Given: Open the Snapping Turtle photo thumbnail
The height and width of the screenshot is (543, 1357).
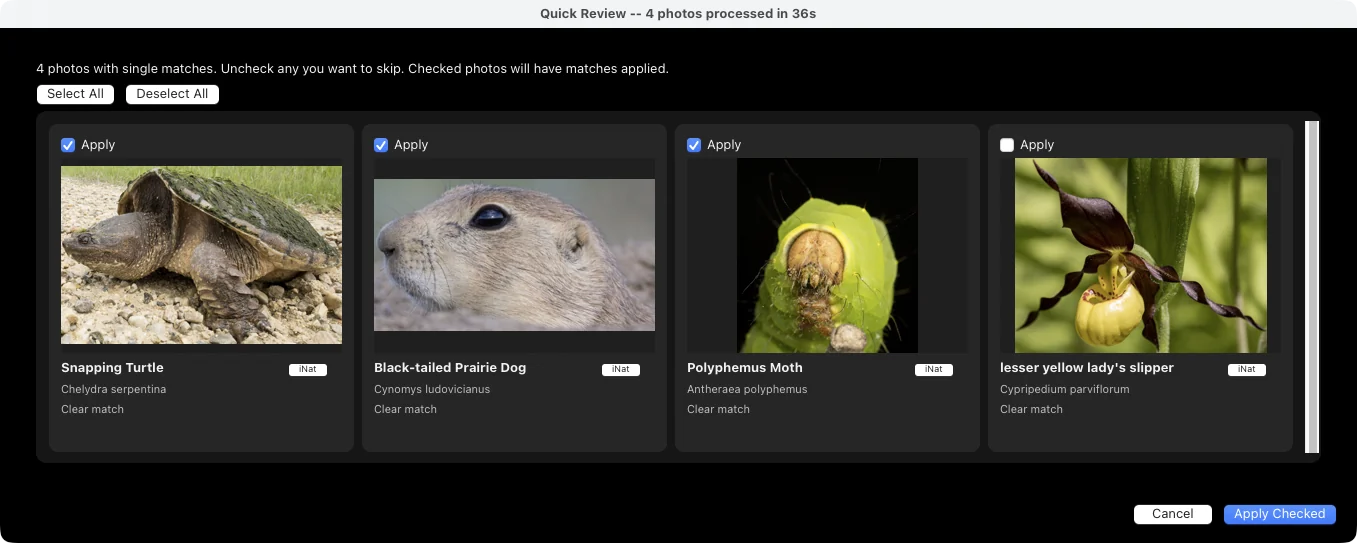Looking at the screenshot, I should [x=201, y=255].
